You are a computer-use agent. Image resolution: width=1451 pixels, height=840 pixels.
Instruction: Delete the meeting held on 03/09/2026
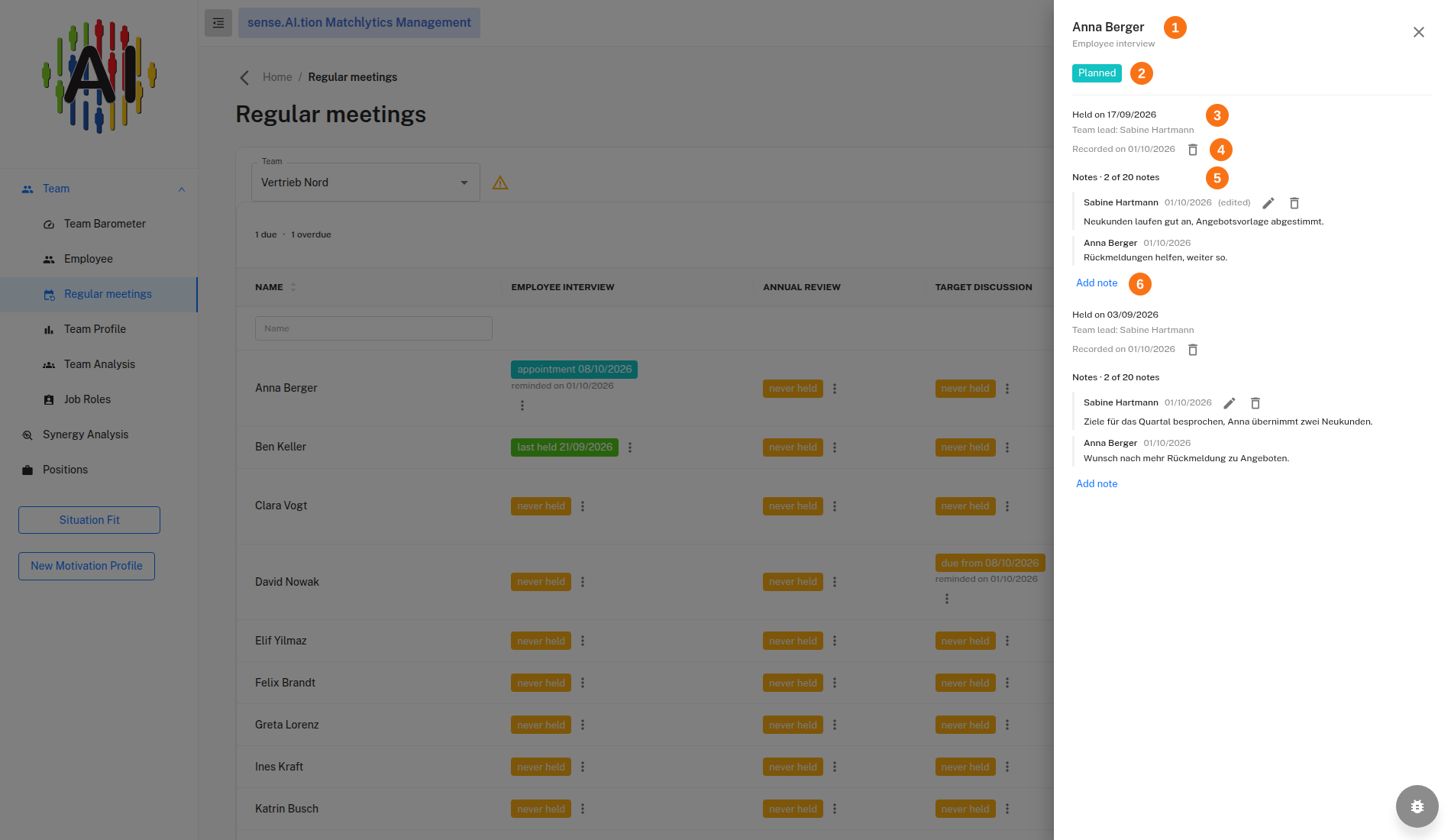click(1193, 350)
